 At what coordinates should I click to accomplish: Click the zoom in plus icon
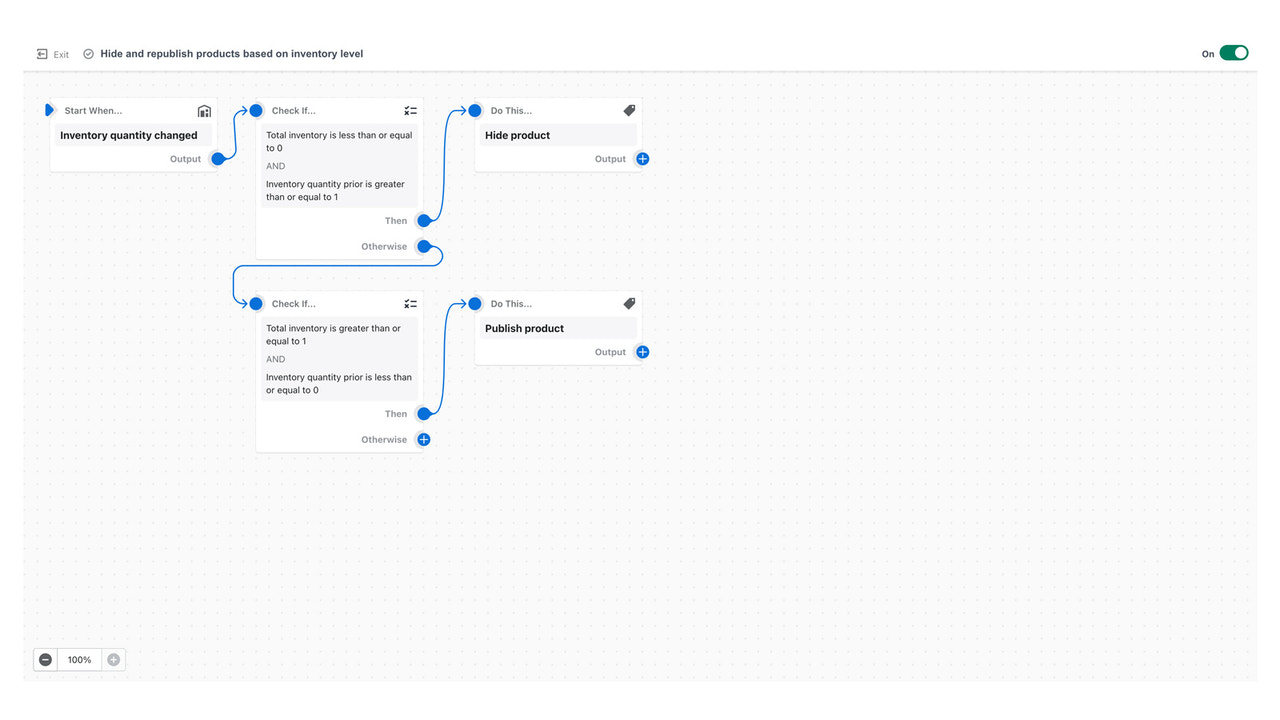[x=113, y=659]
